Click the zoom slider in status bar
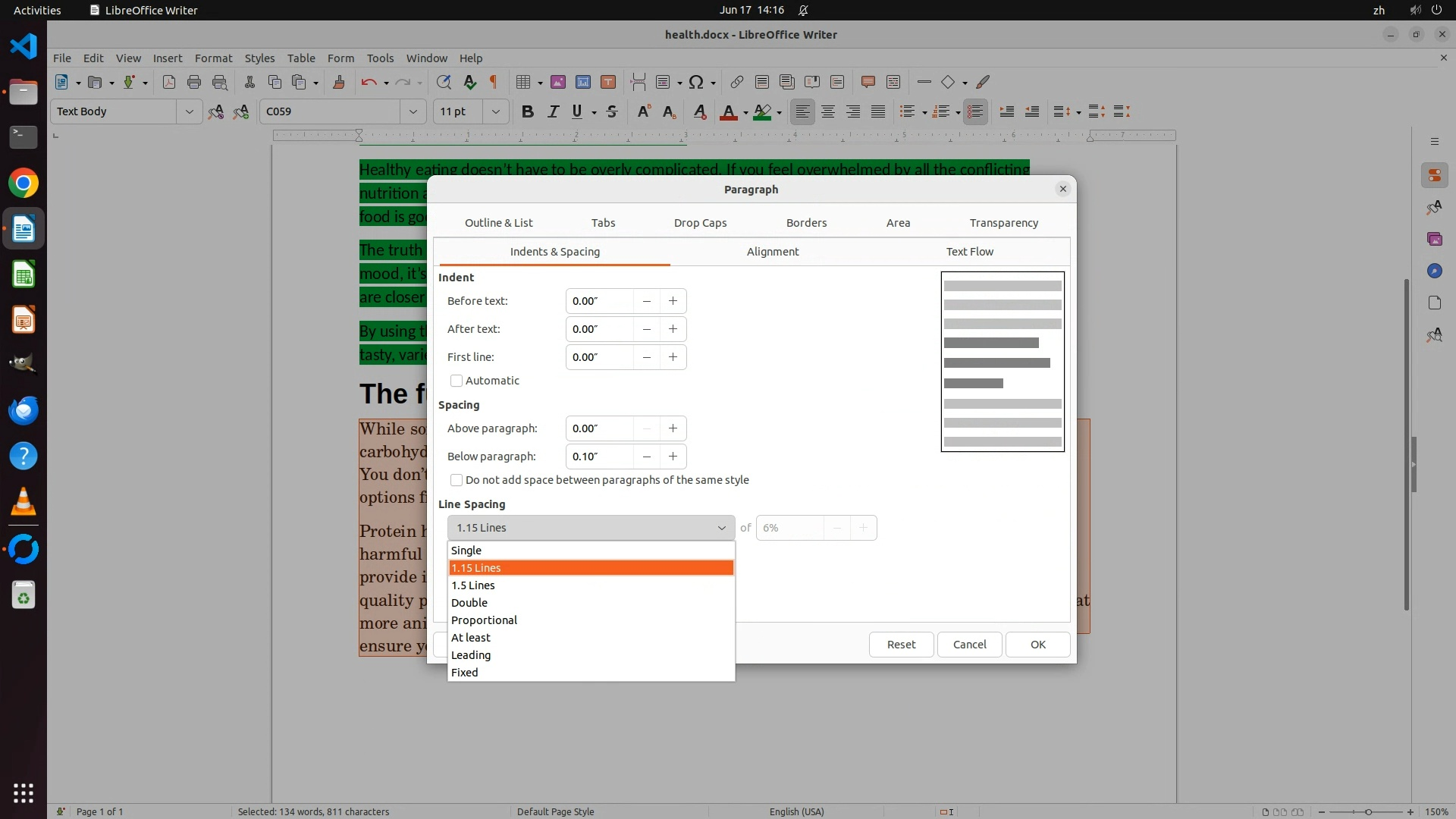 pyautogui.click(x=1367, y=811)
